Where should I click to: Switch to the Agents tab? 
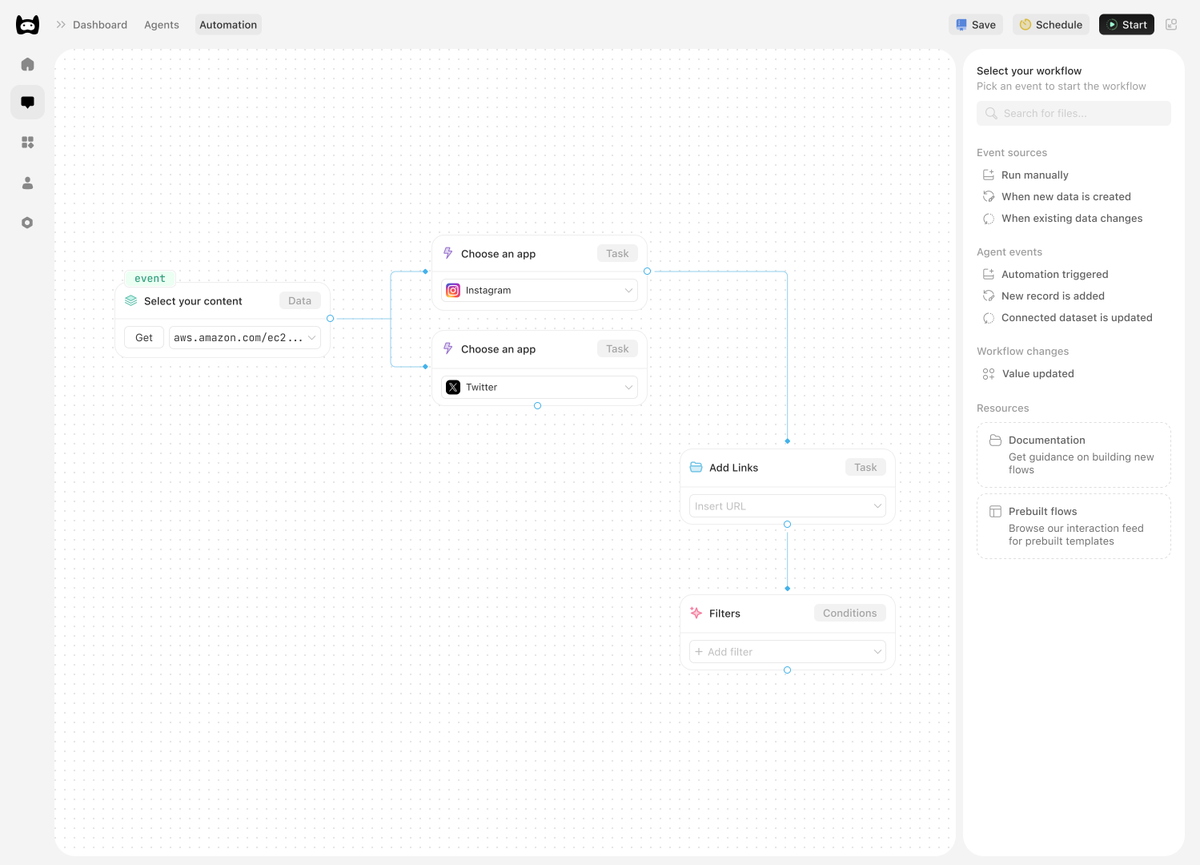click(161, 24)
